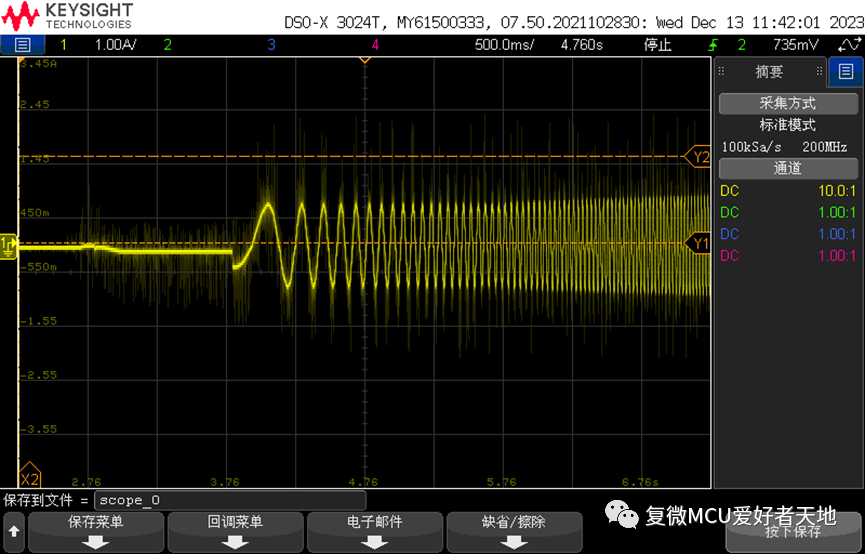865x554 pixels.
Task: Click the scope_0 filename field
Action: (230, 500)
